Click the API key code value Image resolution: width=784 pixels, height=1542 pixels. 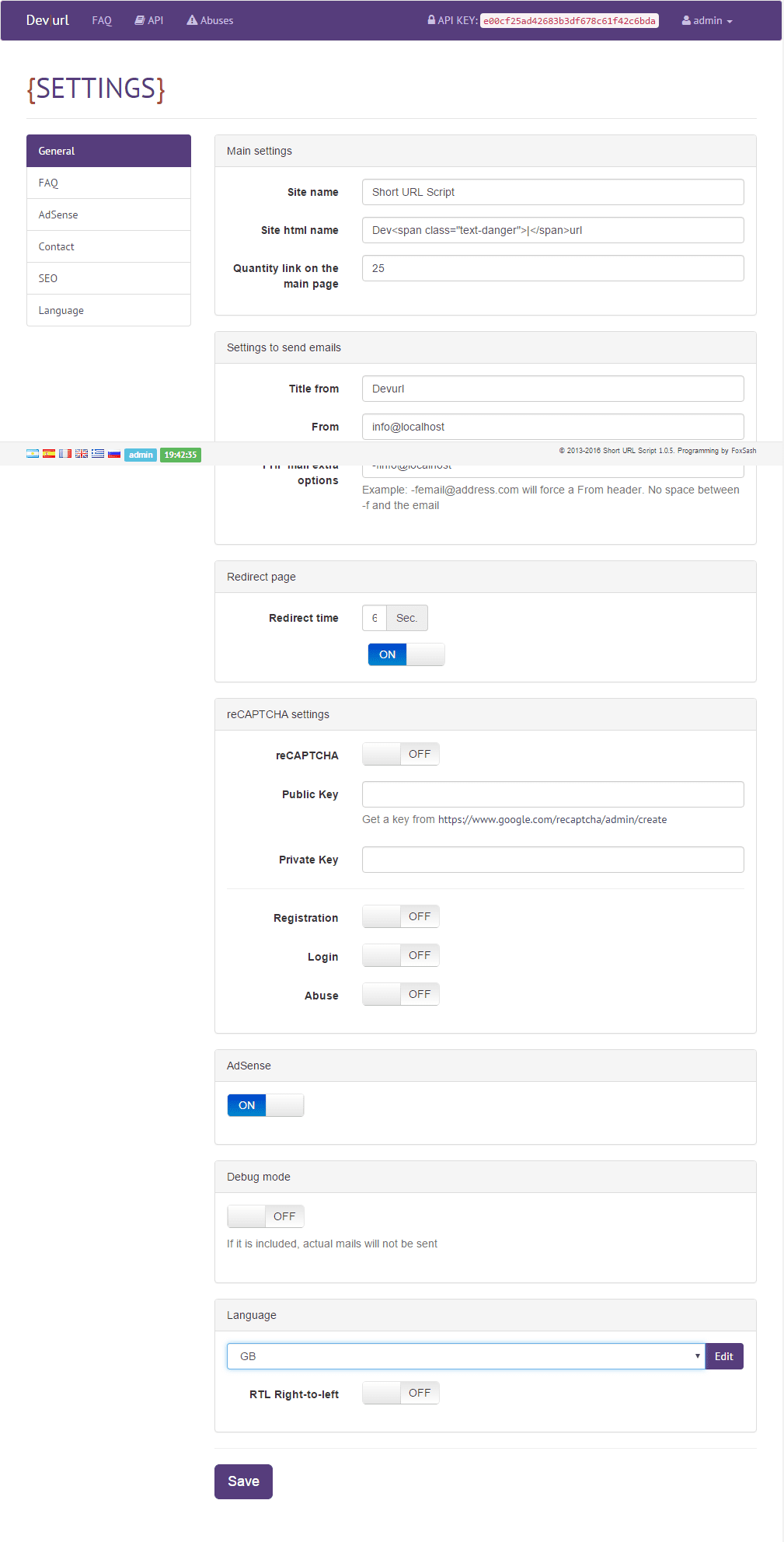[x=570, y=21]
